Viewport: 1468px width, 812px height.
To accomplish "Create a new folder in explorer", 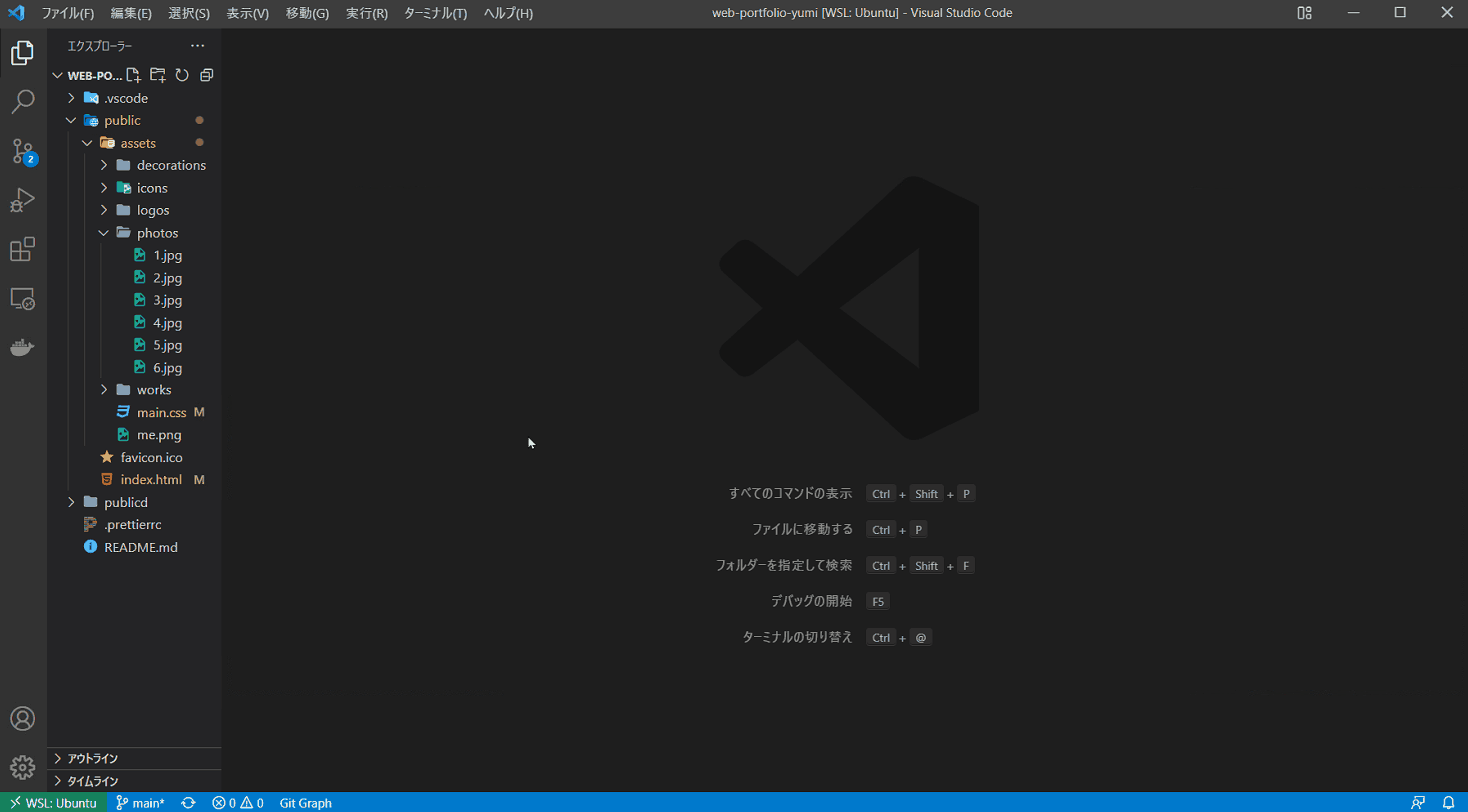I will point(158,75).
